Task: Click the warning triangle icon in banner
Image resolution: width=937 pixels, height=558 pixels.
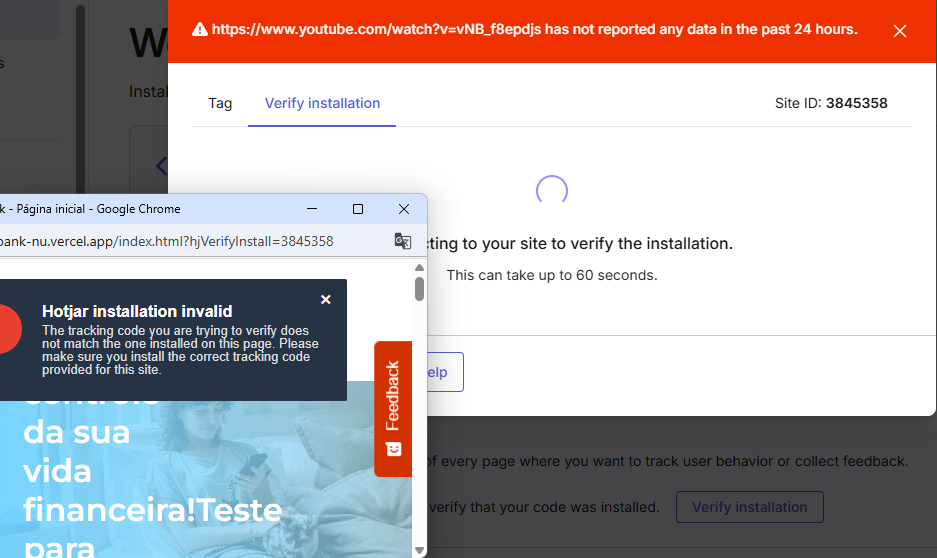Action: pos(200,30)
